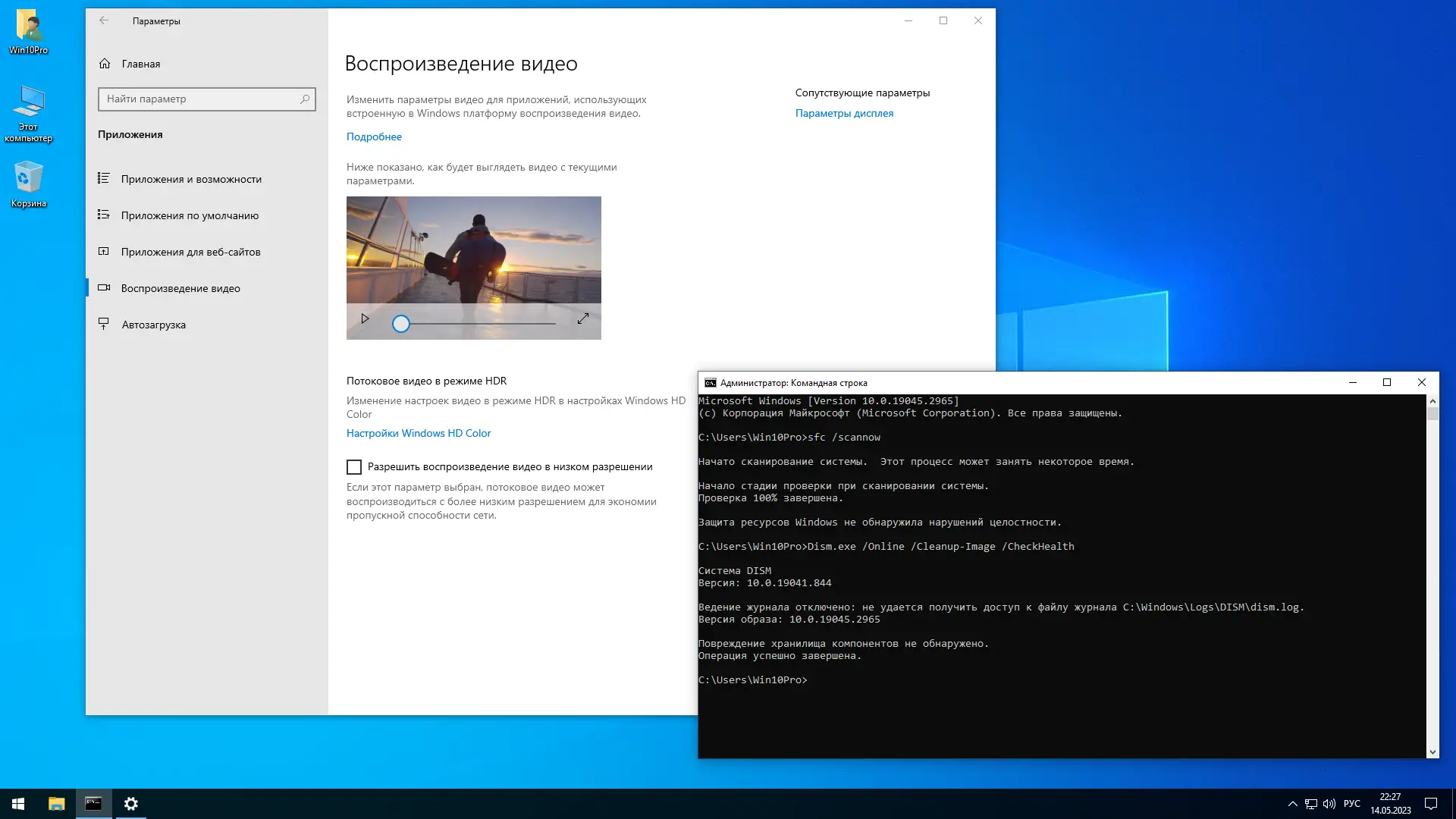Open the Подробнее link
This screenshot has height=819, width=1456.
coord(374,136)
